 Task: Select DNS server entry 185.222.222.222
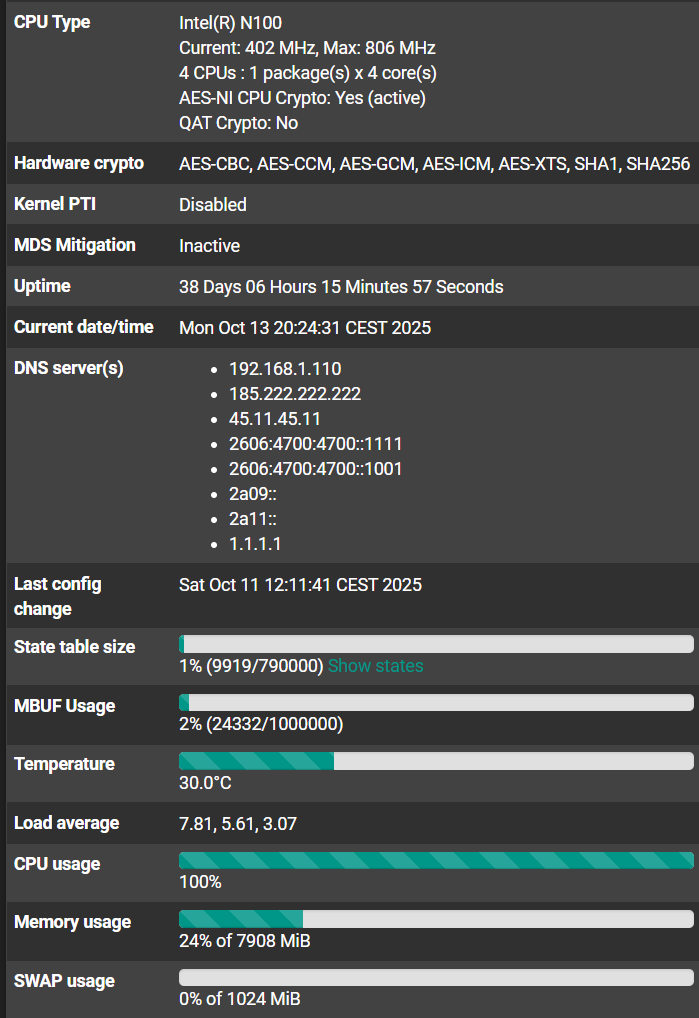tap(295, 394)
